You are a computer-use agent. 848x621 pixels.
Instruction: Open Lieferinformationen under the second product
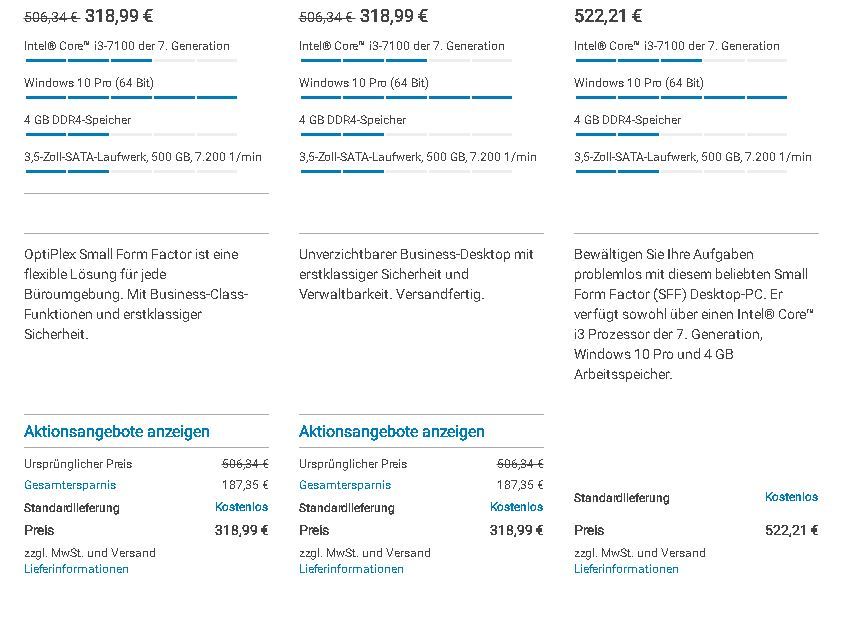pos(351,569)
